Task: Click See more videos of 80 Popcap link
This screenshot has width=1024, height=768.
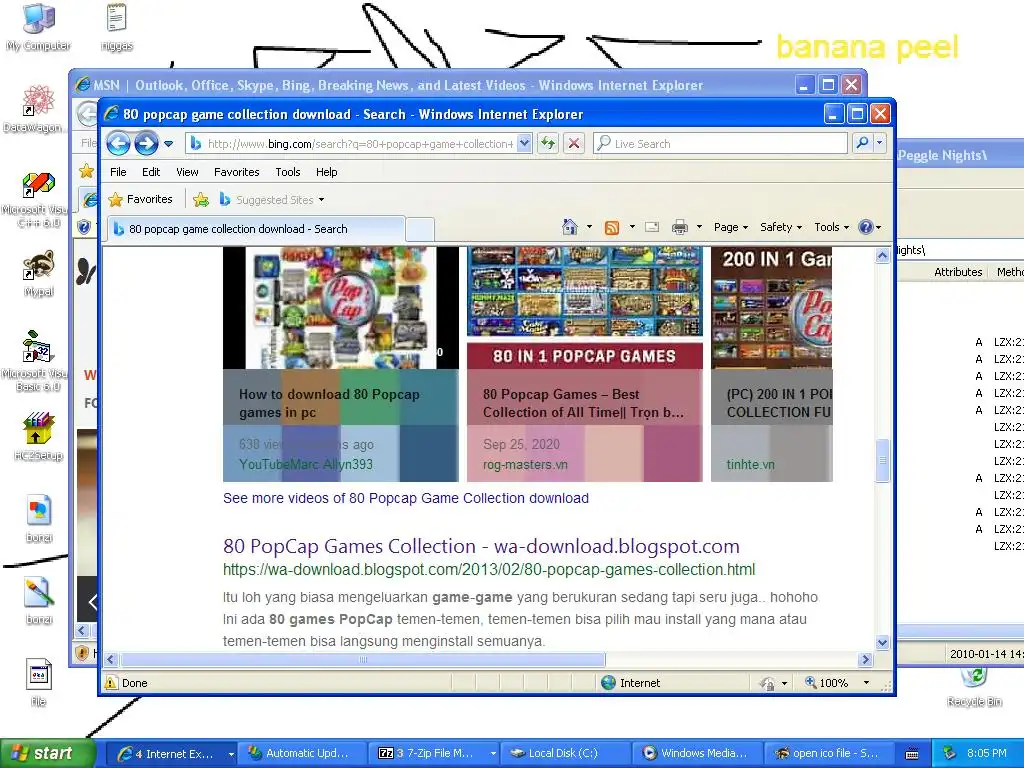Action: coord(406,498)
